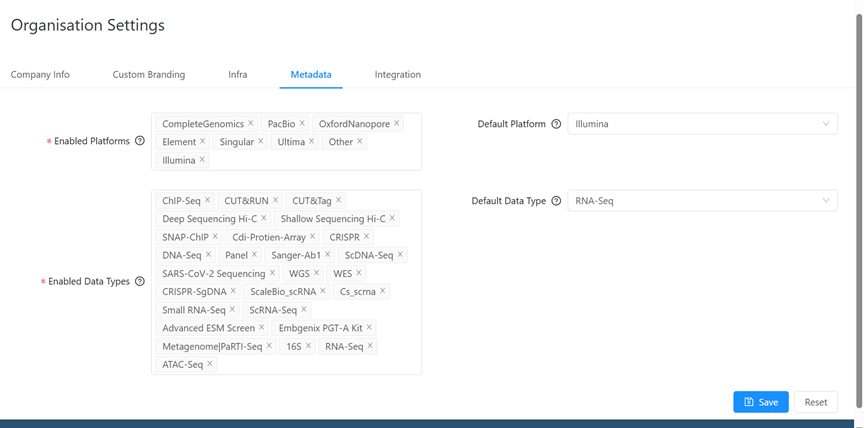
Task: Show help tooltip for Default Data Type
Action: click(x=556, y=201)
